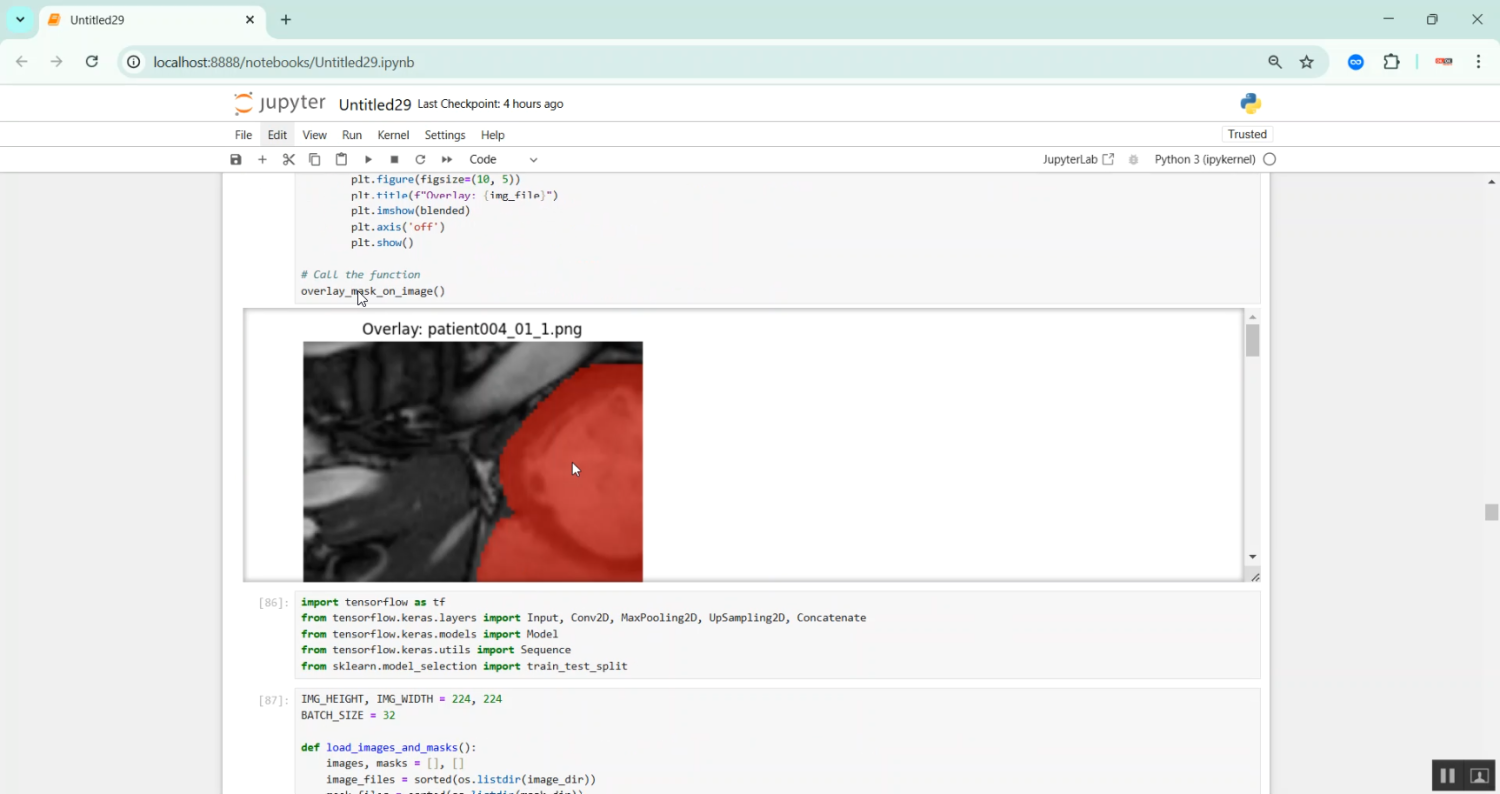
Task: Open the Kernel menu
Action: point(393,135)
